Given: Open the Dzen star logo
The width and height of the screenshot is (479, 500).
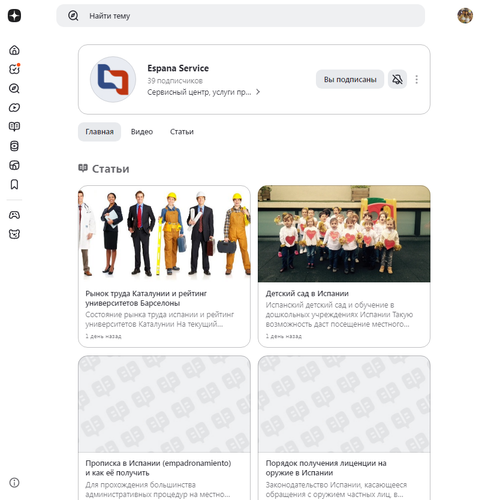Looking at the screenshot, I should (14, 16).
